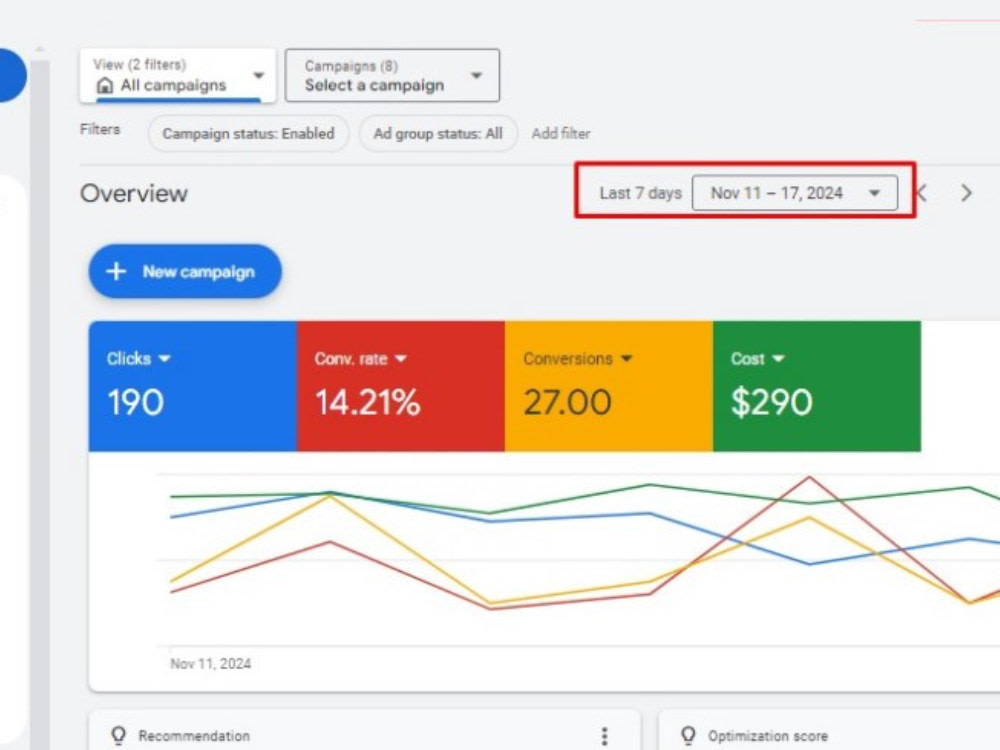Viewport: 1000px width, 750px height.
Task: Open the Recommendation card three-dot menu
Action: pos(604,736)
